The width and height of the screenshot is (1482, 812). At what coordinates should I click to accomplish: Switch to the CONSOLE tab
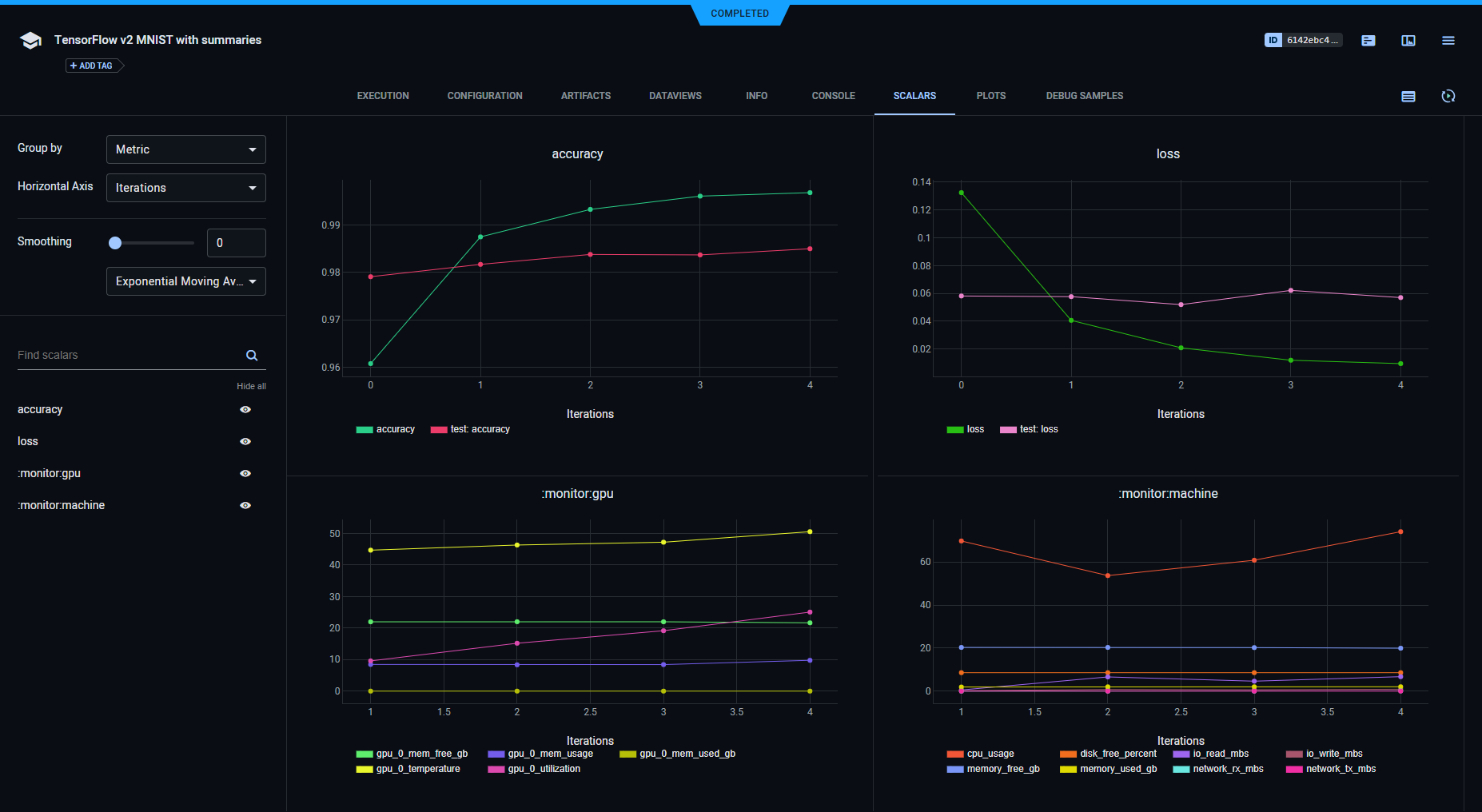coord(833,96)
